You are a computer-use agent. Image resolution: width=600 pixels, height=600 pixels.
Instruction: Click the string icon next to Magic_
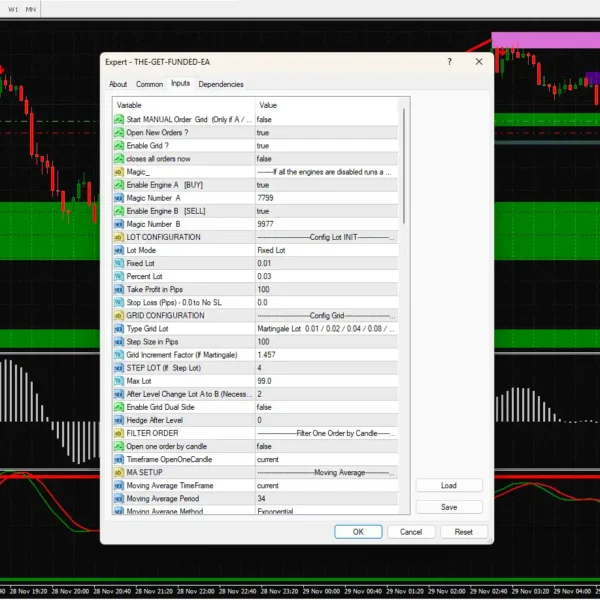(x=119, y=171)
